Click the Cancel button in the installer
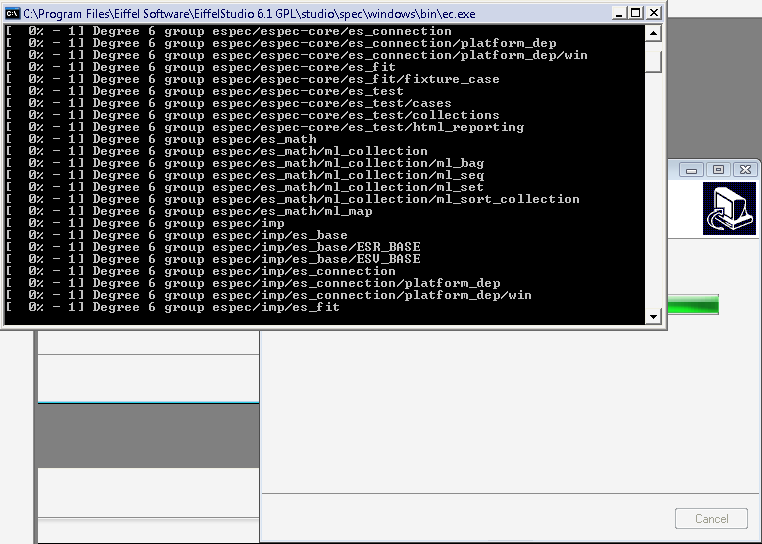Screen dimensions: 762x544 tap(711, 519)
